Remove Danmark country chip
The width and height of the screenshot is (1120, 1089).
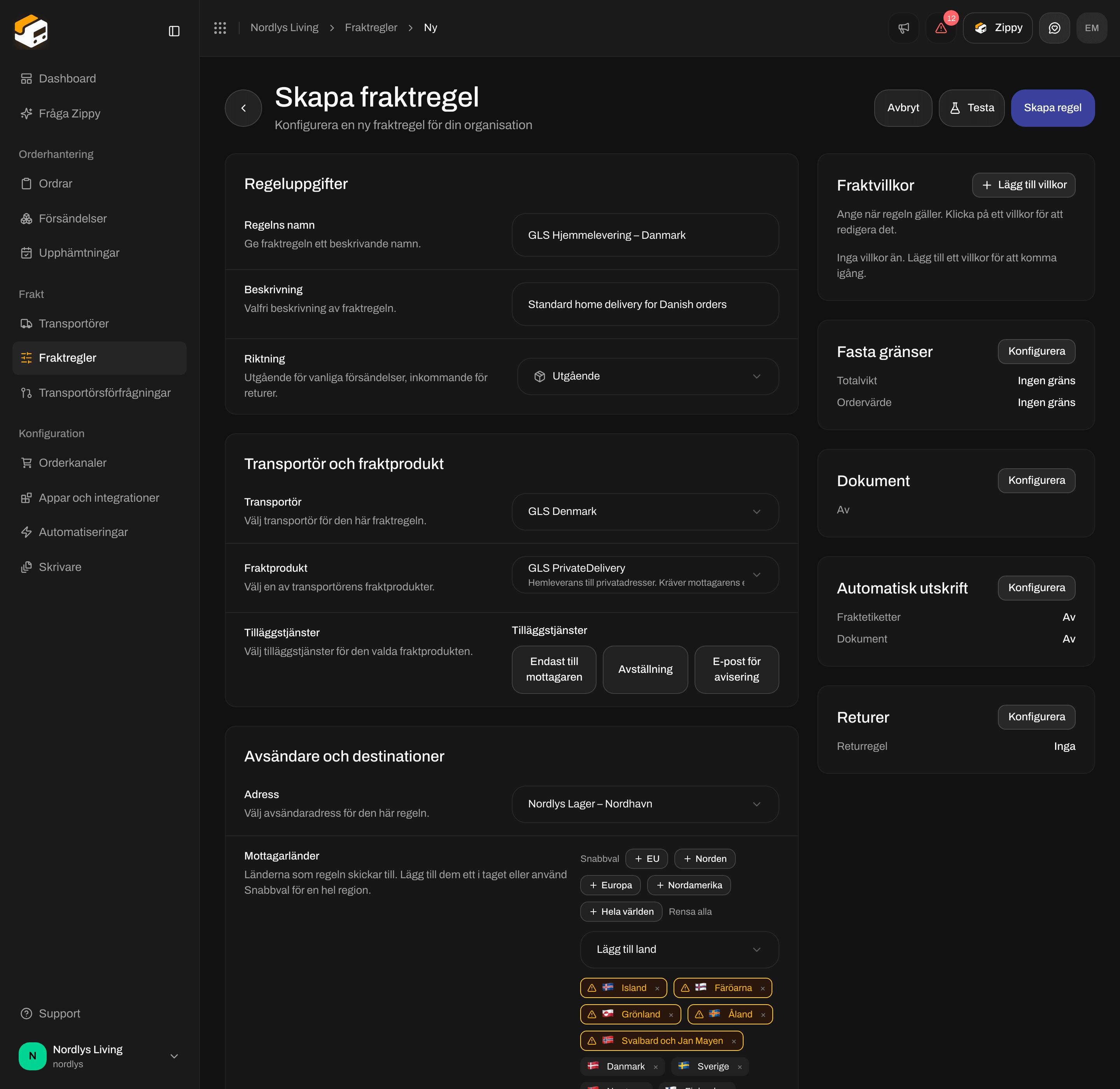click(x=656, y=1067)
